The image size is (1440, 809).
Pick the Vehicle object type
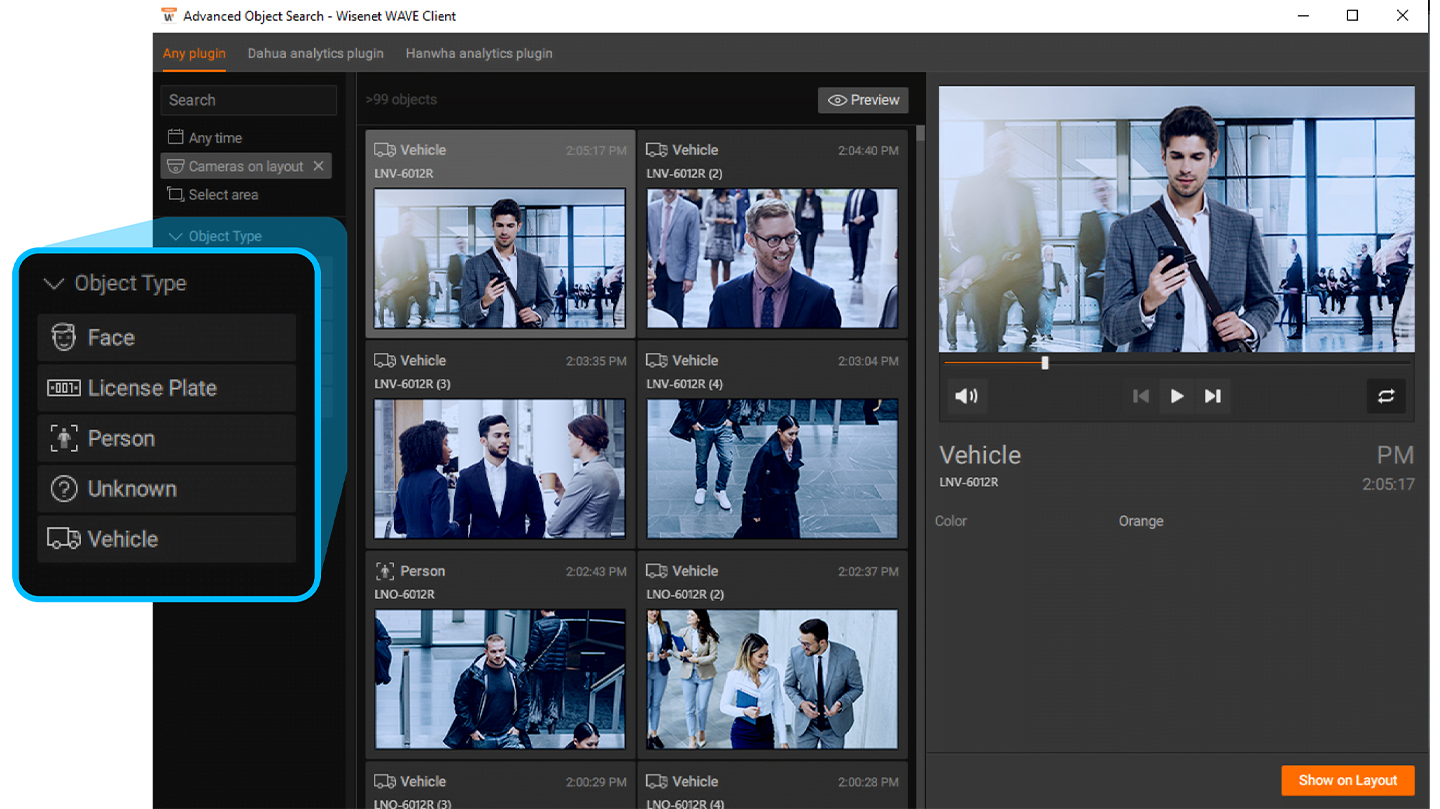pyautogui.click(x=167, y=540)
